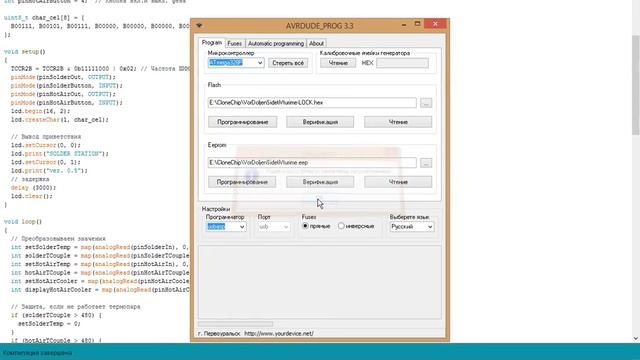
Task: Click the Arduino editor vertical scrollbar
Action: tap(636, 85)
